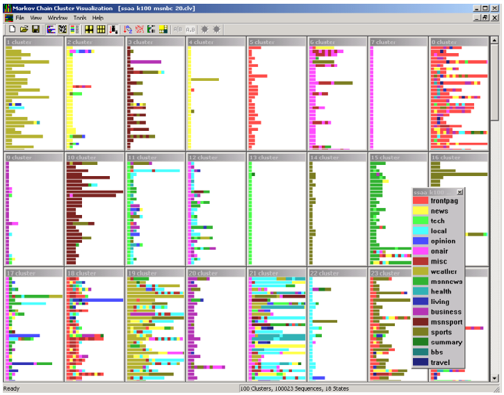This screenshot has height=395, width=504.
Task: Click the scroll up arrow
Action: [x=494, y=40]
